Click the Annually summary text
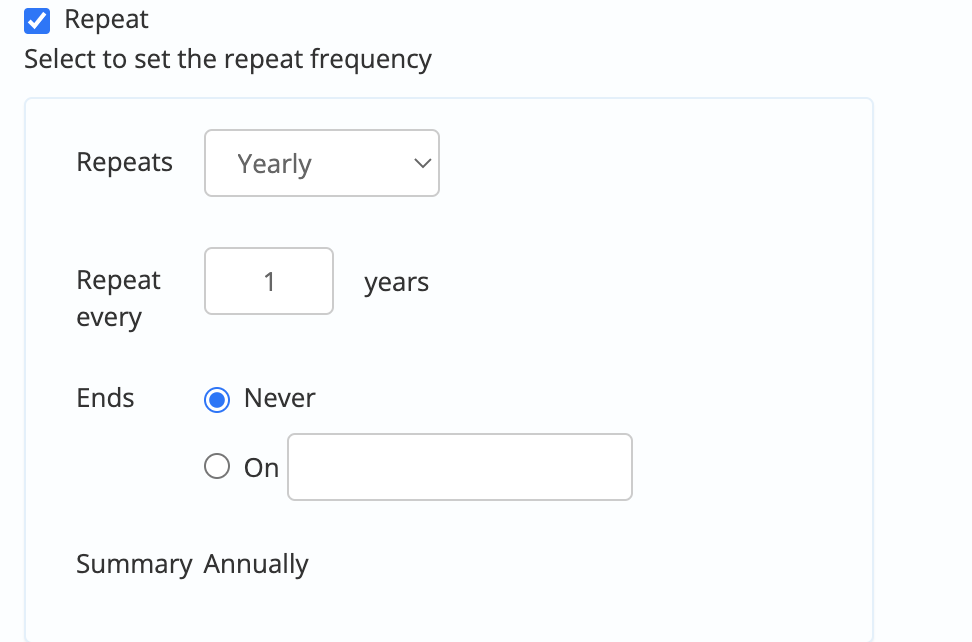Image resolution: width=972 pixels, height=642 pixels. point(256,564)
